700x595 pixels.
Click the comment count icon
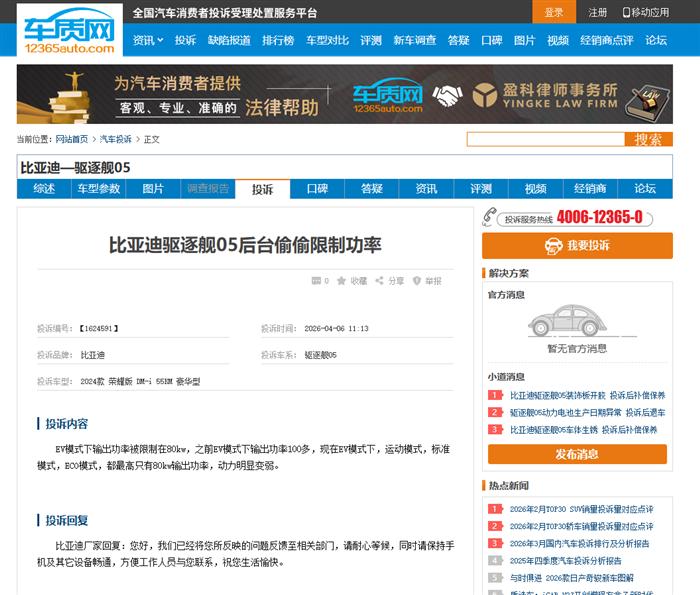pyautogui.click(x=316, y=281)
